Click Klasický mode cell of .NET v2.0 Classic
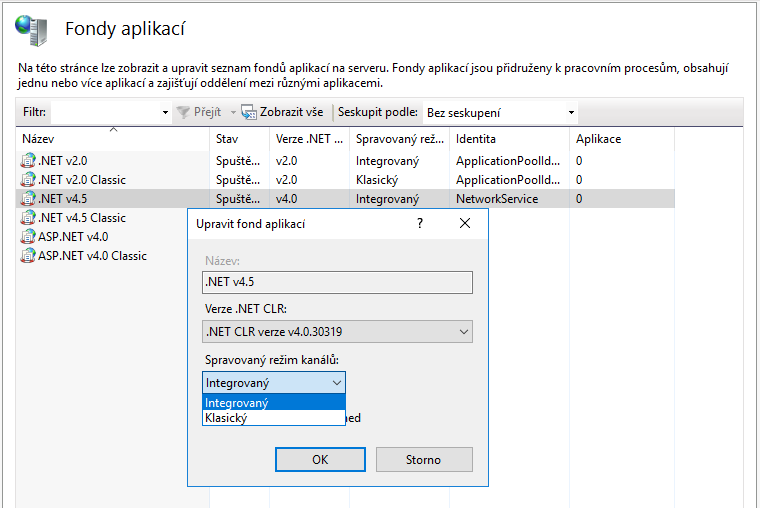Image resolution: width=760 pixels, height=508 pixels. pyautogui.click(x=377, y=180)
